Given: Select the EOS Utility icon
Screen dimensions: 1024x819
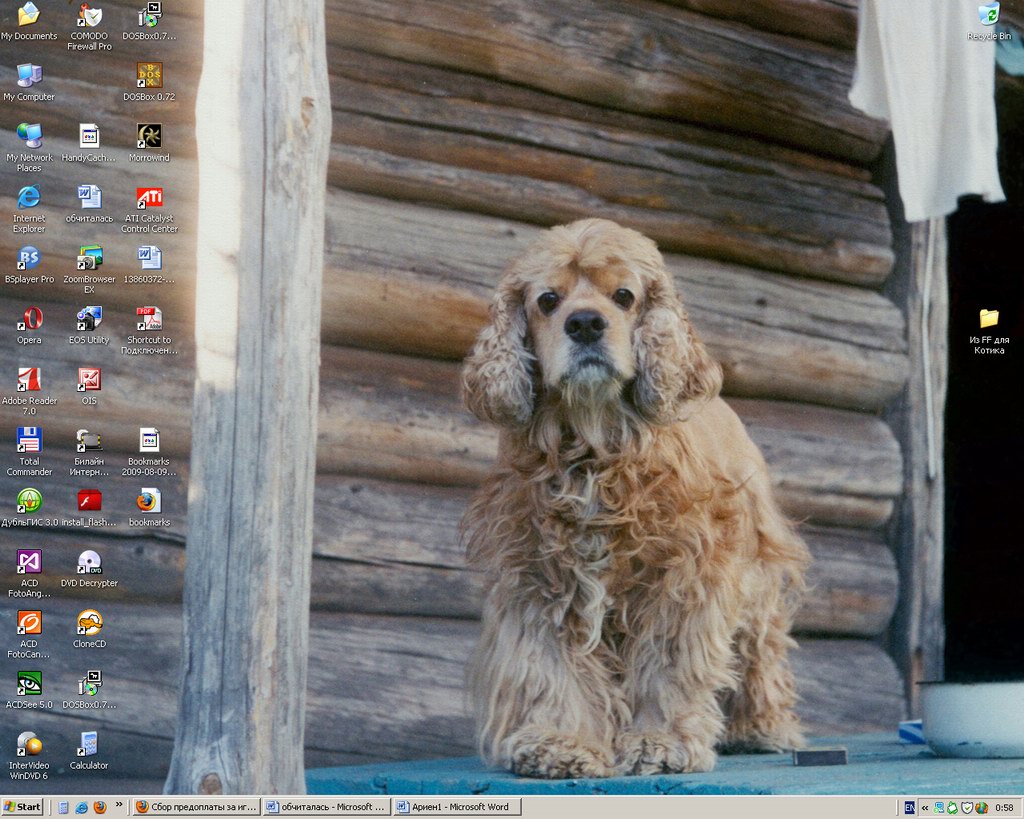Looking at the screenshot, I should 89,325.
